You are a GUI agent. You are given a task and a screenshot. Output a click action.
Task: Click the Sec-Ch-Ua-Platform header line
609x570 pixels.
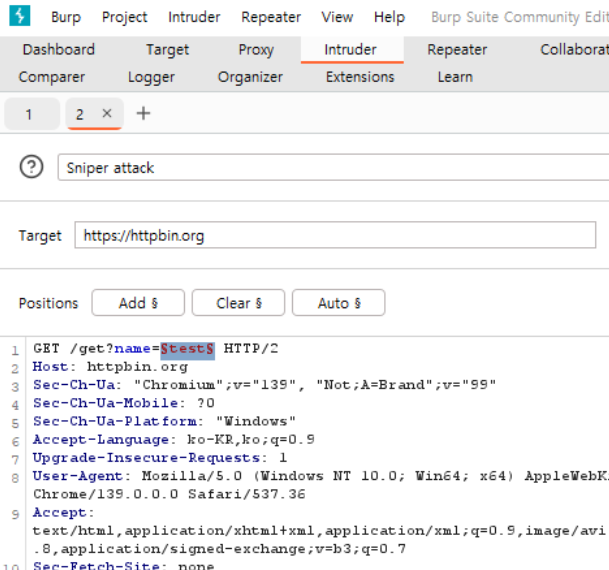pyautogui.click(x=164, y=421)
